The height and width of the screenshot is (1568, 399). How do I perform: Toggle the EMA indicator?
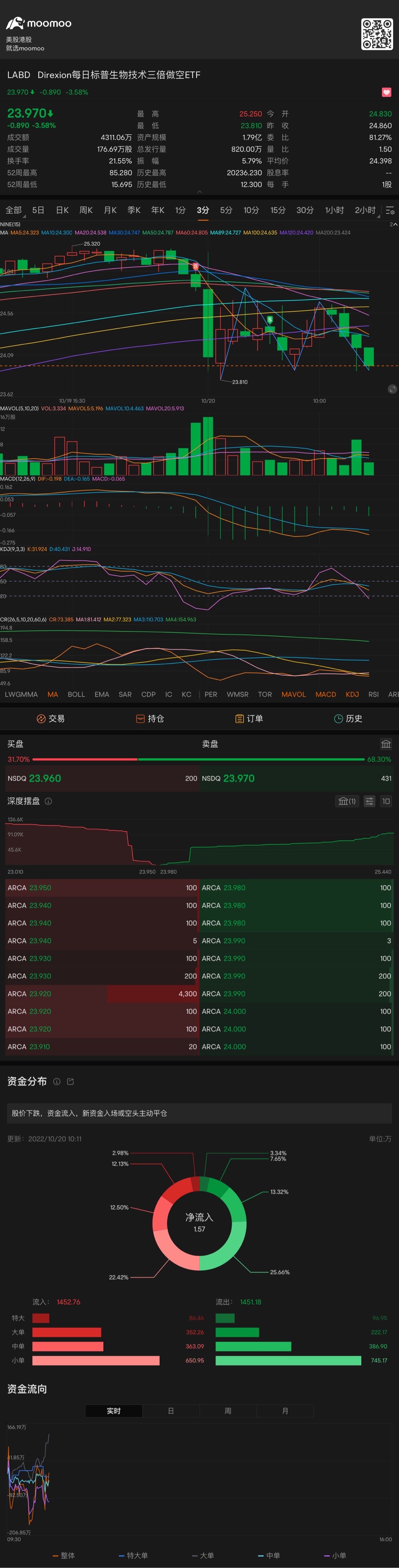pyautogui.click(x=102, y=695)
